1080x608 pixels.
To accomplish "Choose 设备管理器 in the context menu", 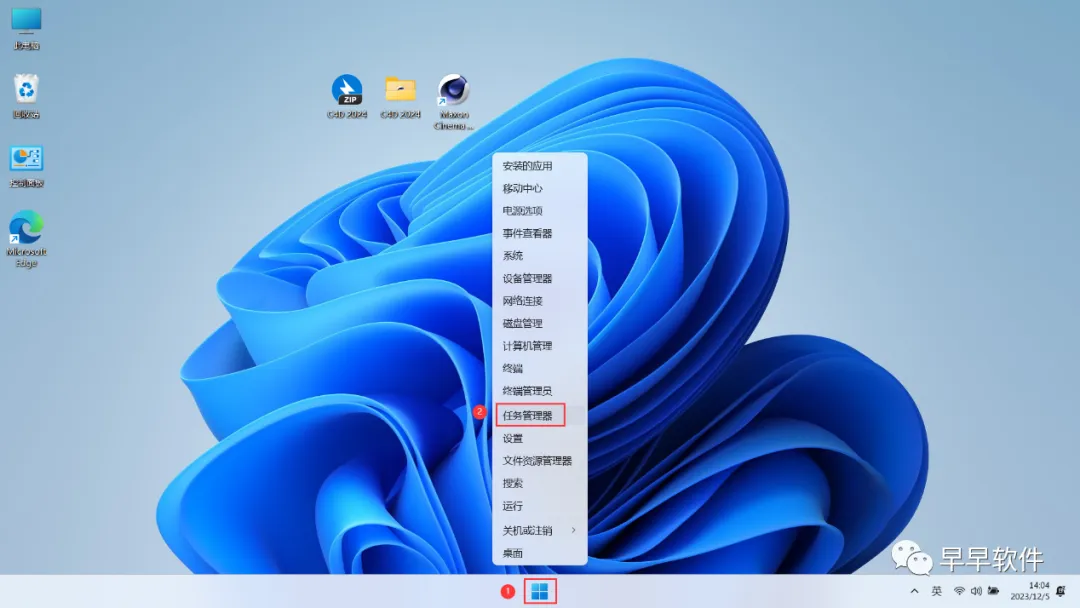I will (x=540, y=278).
